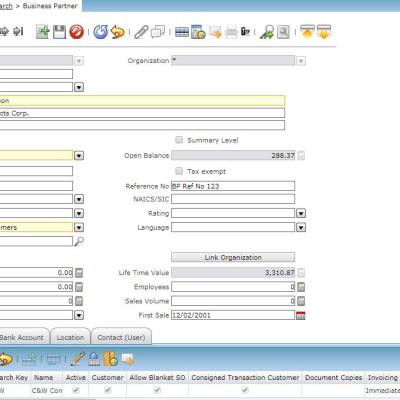Viewport: 400px width, 400px height.
Task: Click the Sales Volume number field
Action: coord(233,301)
